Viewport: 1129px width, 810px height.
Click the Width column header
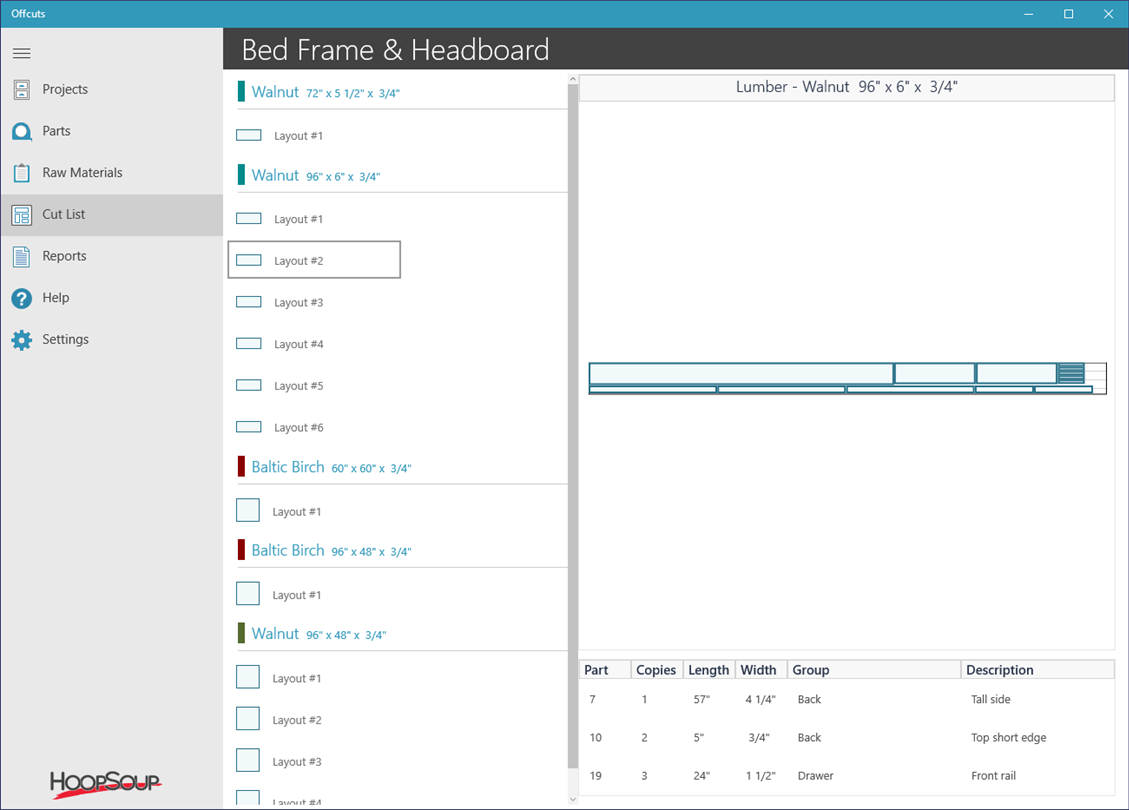pyautogui.click(x=761, y=670)
